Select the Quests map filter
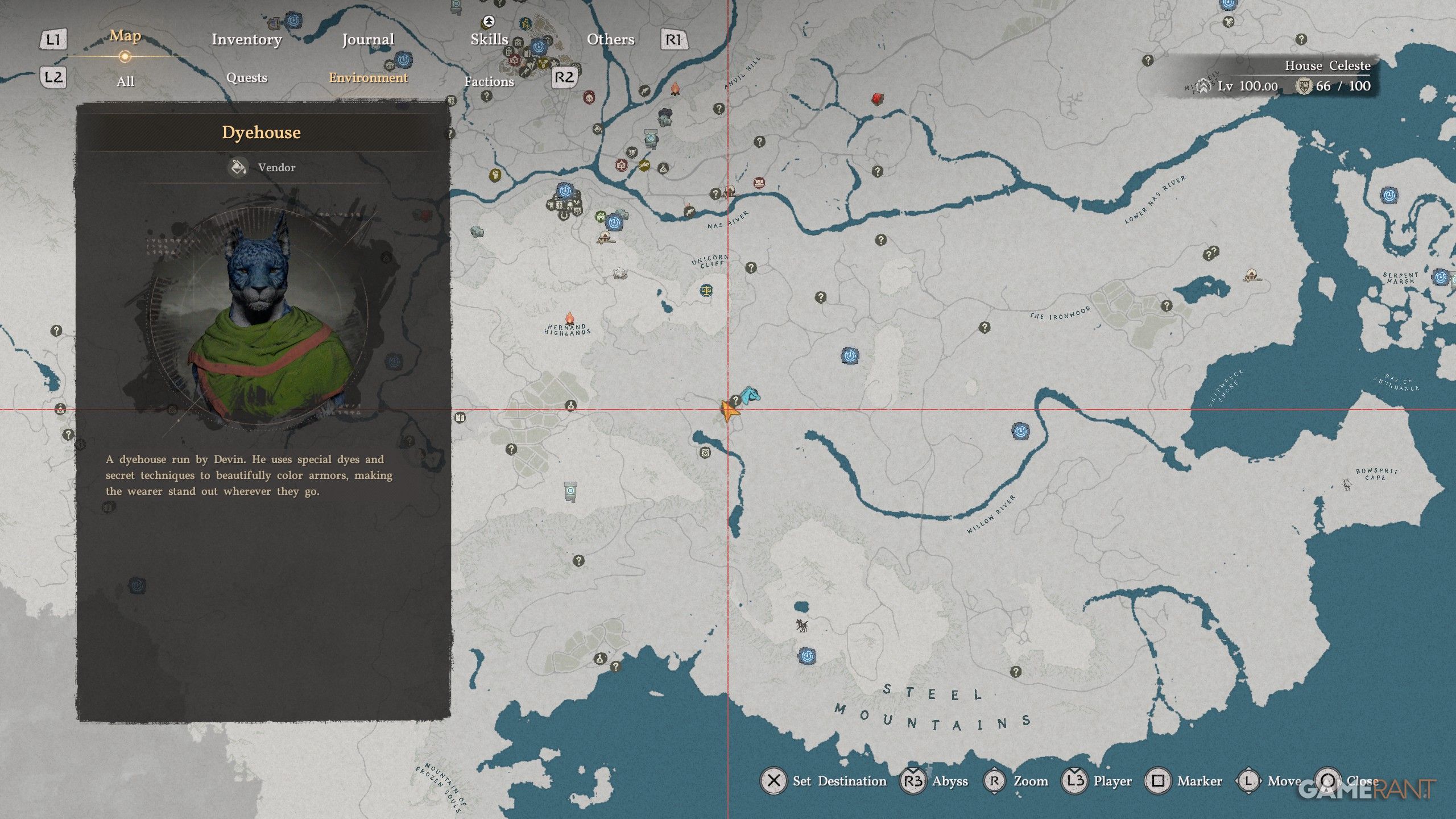Image resolution: width=1456 pixels, height=819 pixels. click(x=246, y=78)
